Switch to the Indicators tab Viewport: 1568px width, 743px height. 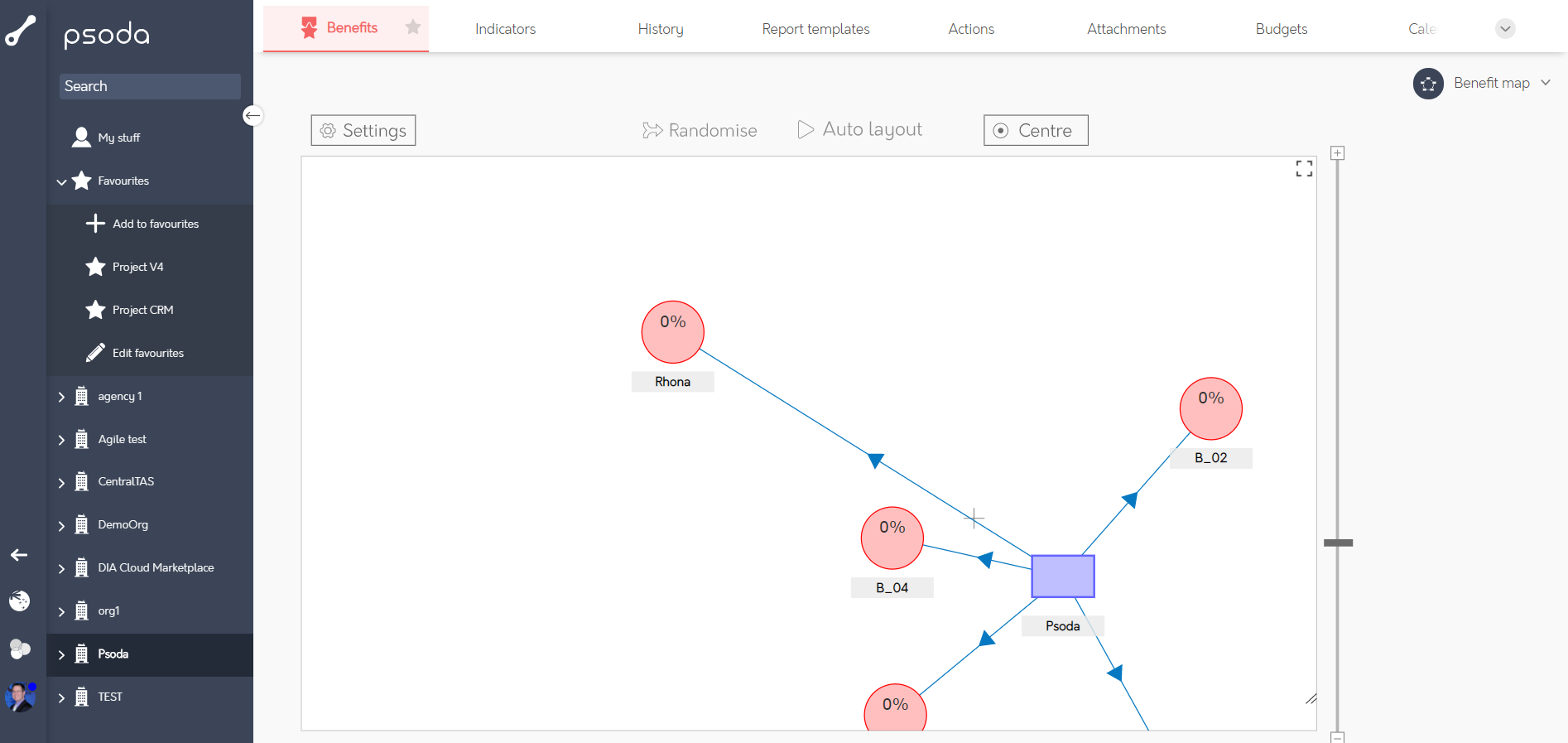505,29
